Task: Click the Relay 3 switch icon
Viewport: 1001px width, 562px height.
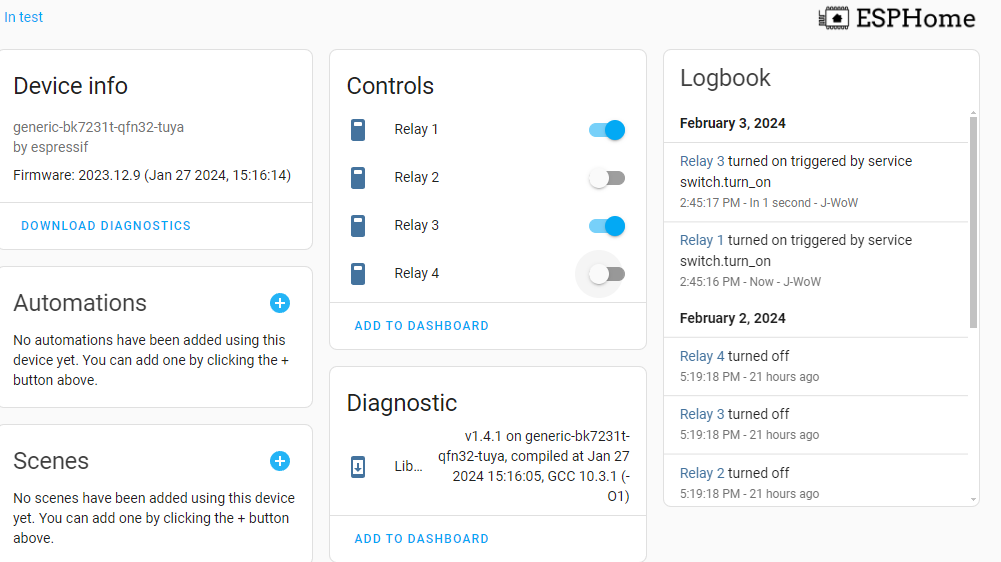Action: pos(358,225)
